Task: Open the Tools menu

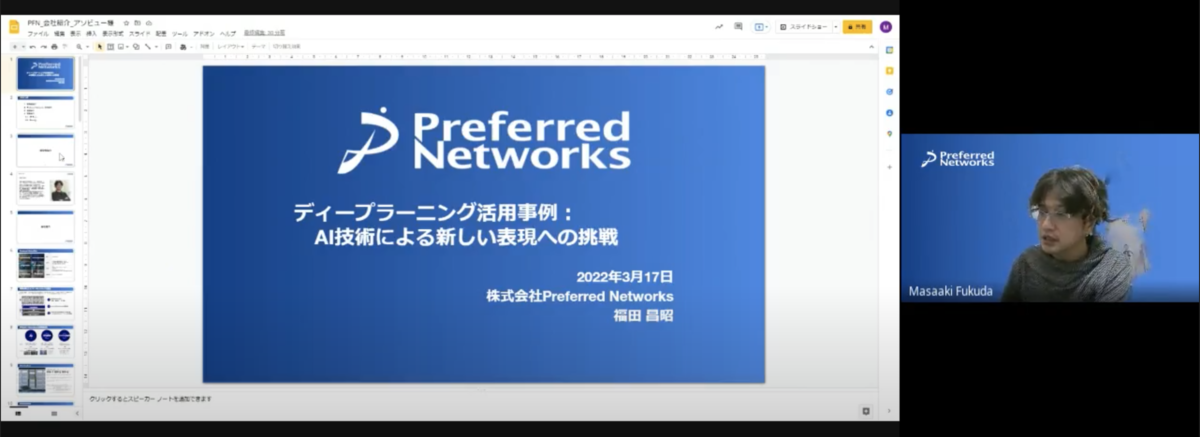Action: [x=180, y=33]
